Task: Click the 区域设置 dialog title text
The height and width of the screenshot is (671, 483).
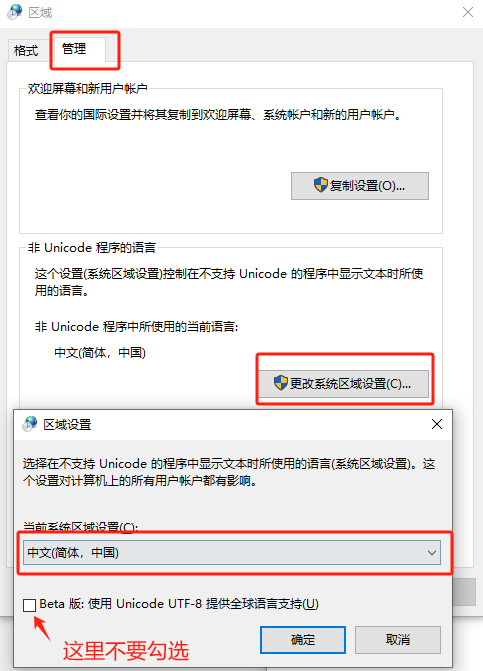Action: coord(67,425)
